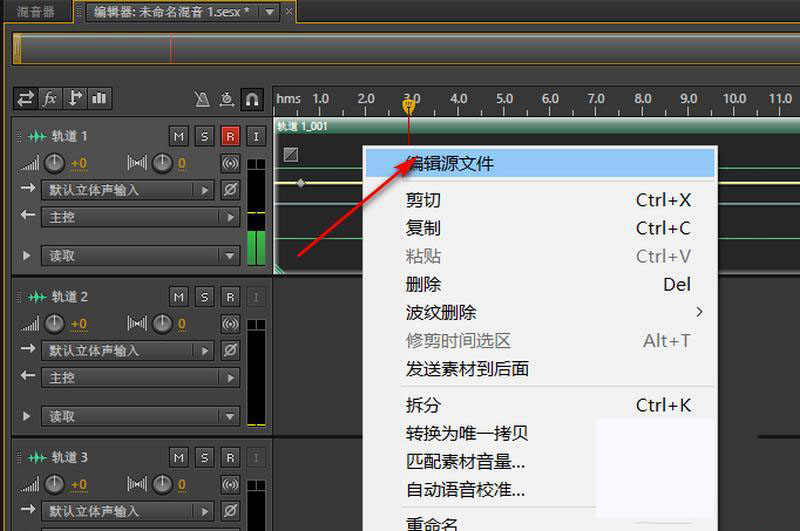Toggle Track 2 polarity reverse icon
Viewport: 800px width, 531px height.
230,350
